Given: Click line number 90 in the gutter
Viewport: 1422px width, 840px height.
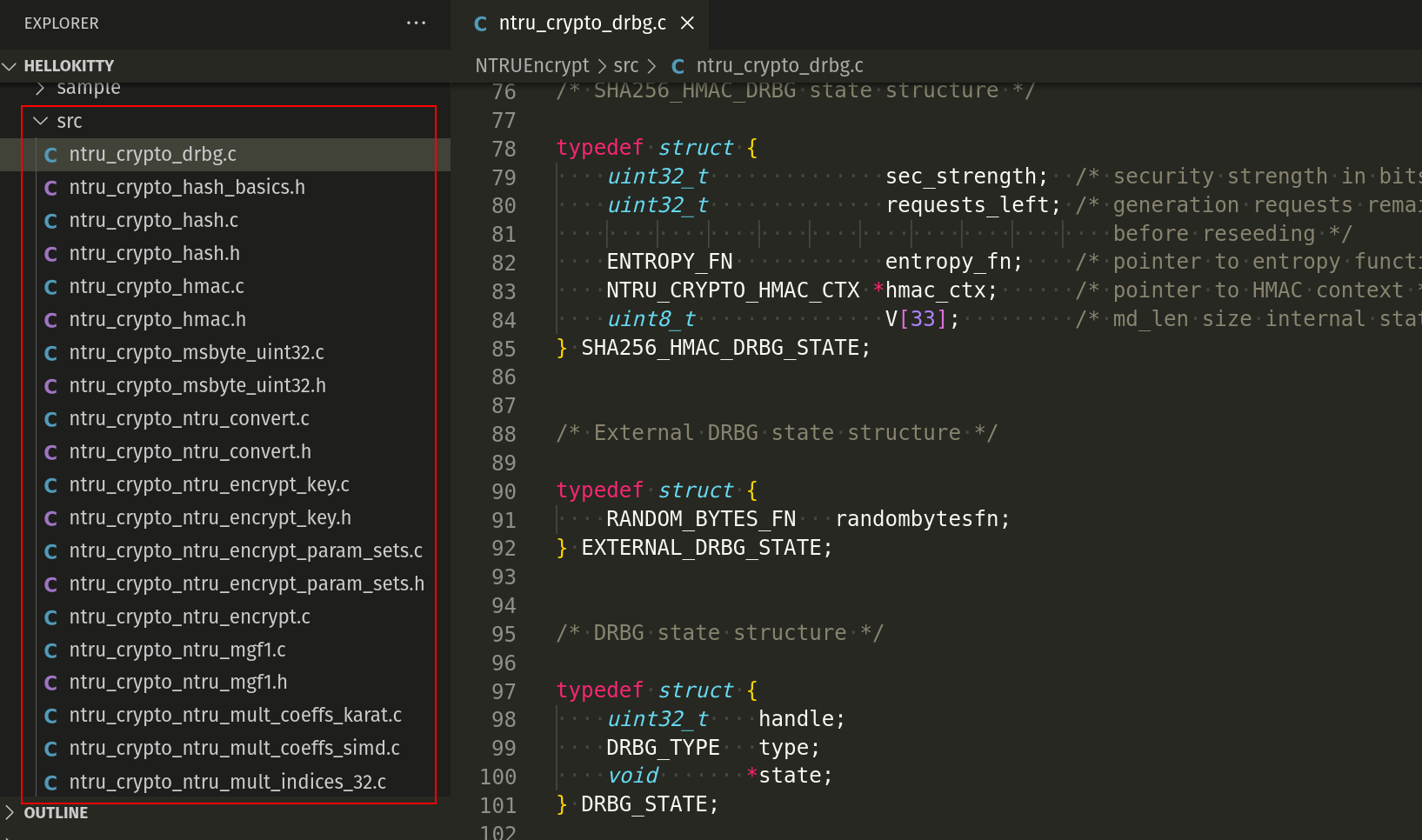Looking at the screenshot, I should (x=504, y=491).
